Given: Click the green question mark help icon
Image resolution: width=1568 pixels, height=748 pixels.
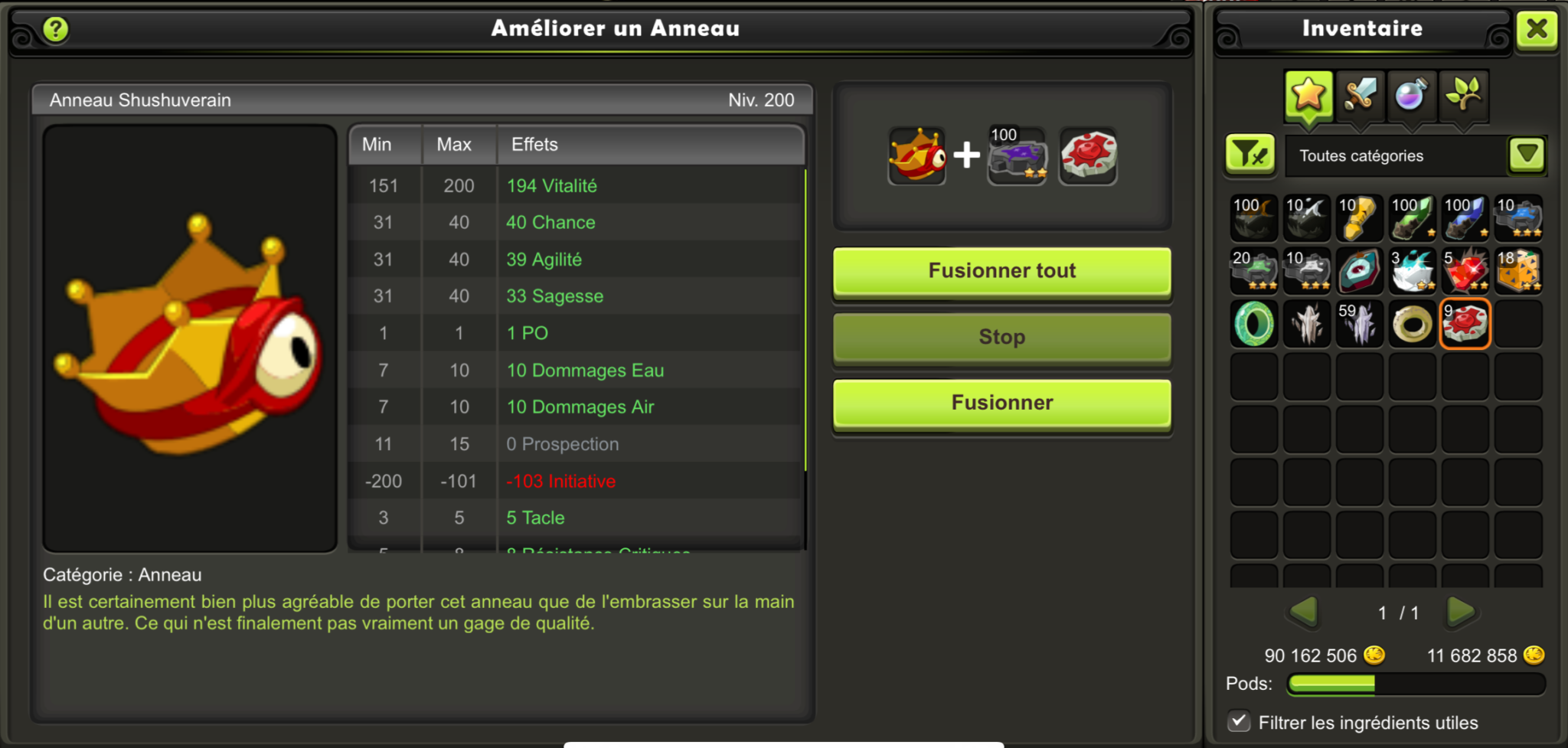Looking at the screenshot, I should 56,30.
